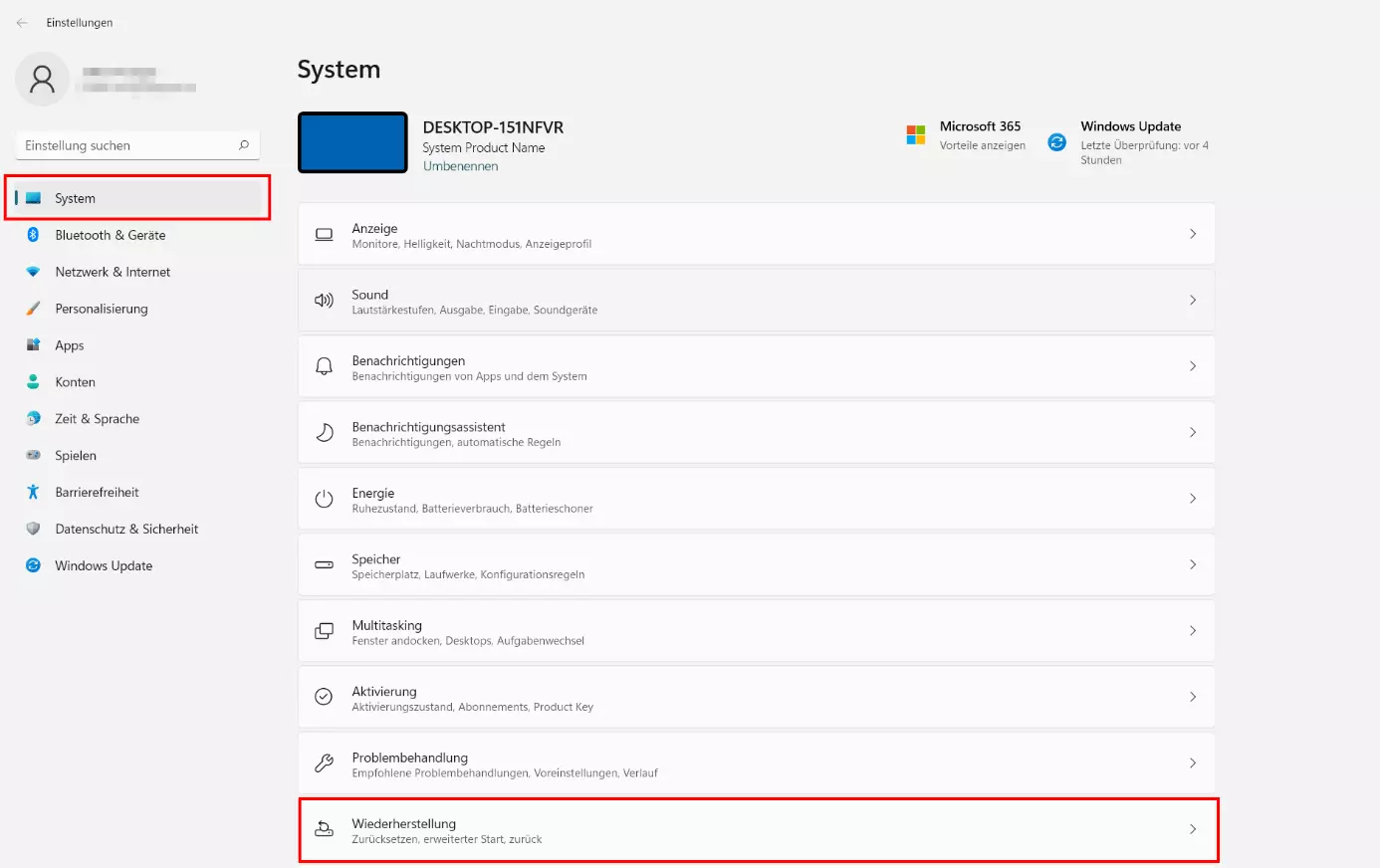Click the Bluetooth icon in sidebar
1380x868 pixels.
33,235
